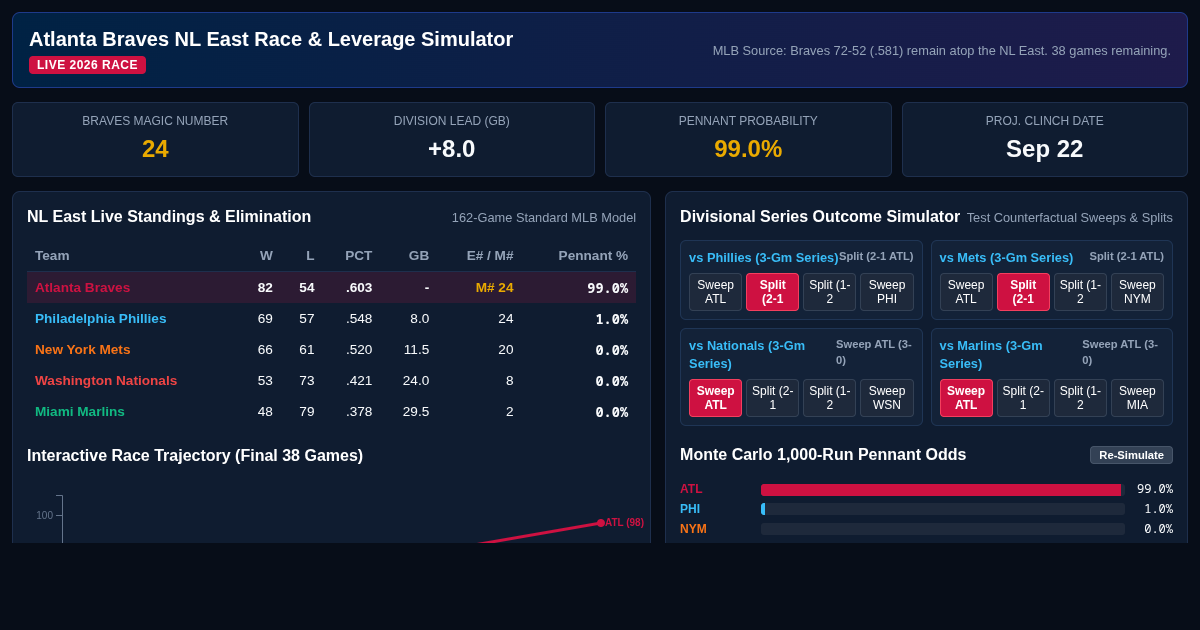This screenshot has height=630, width=1200.
Task: Click the PHI pennant odds bar
Action: coord(942,509)
